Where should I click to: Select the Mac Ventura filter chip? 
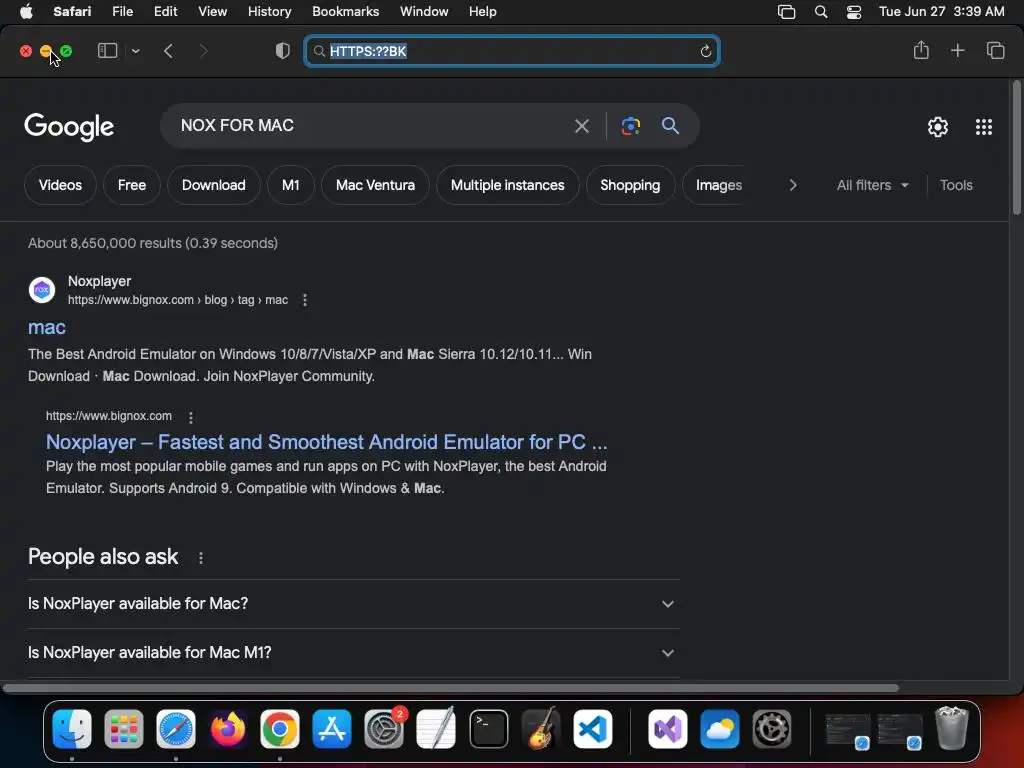[376, 185]
